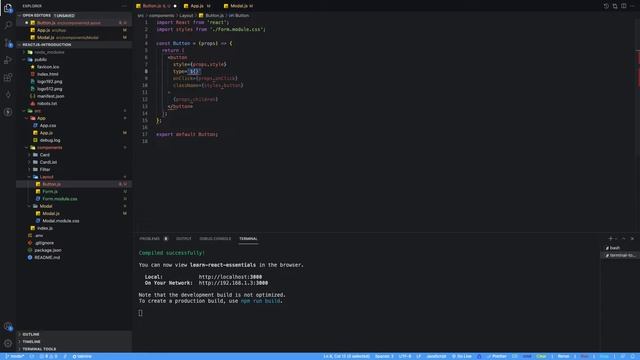Open the Run and Debug view

[8, 60]
